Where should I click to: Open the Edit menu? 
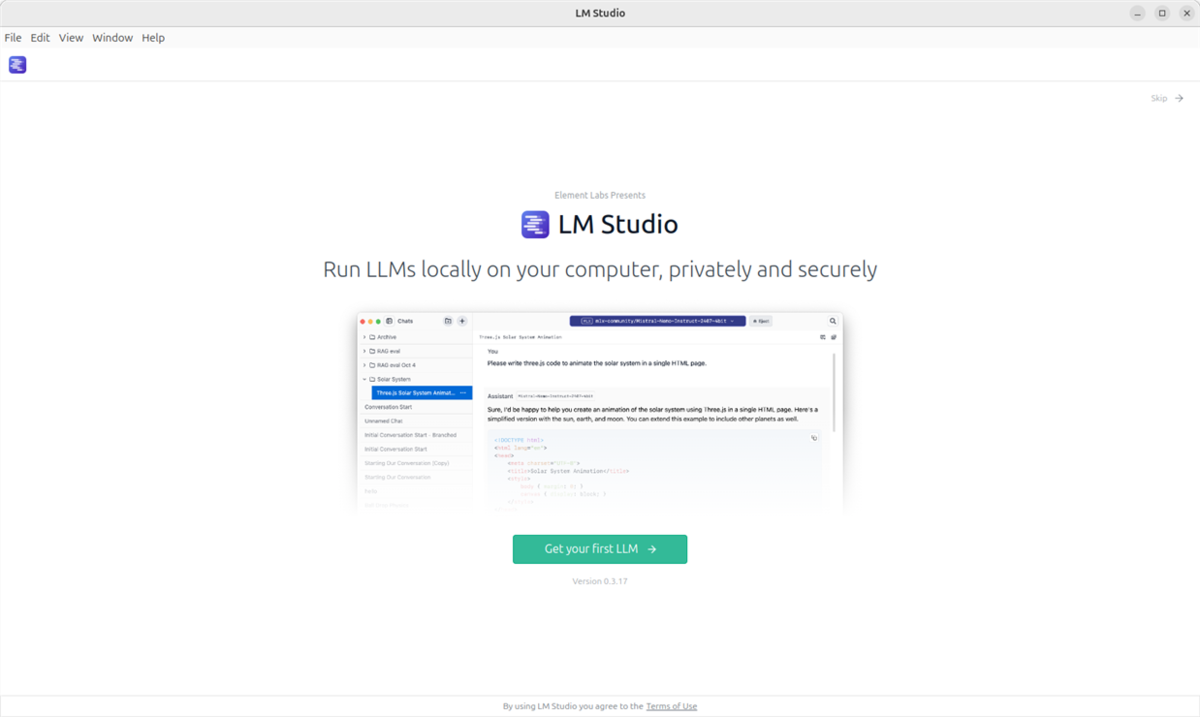click(40, 38)
